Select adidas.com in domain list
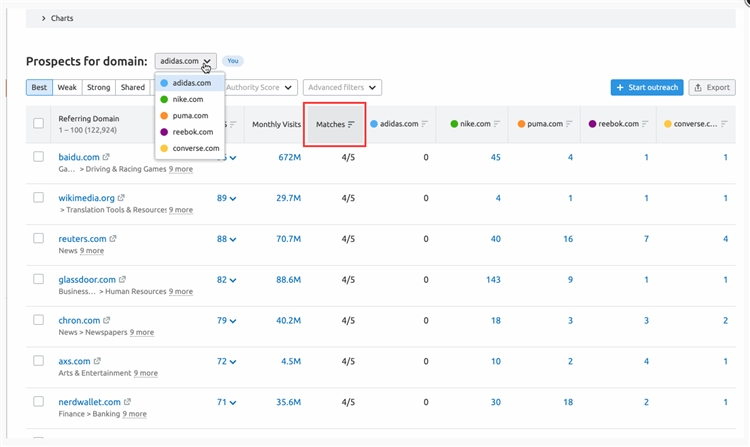This screenshot has height=447, width=750. (190, 83)
